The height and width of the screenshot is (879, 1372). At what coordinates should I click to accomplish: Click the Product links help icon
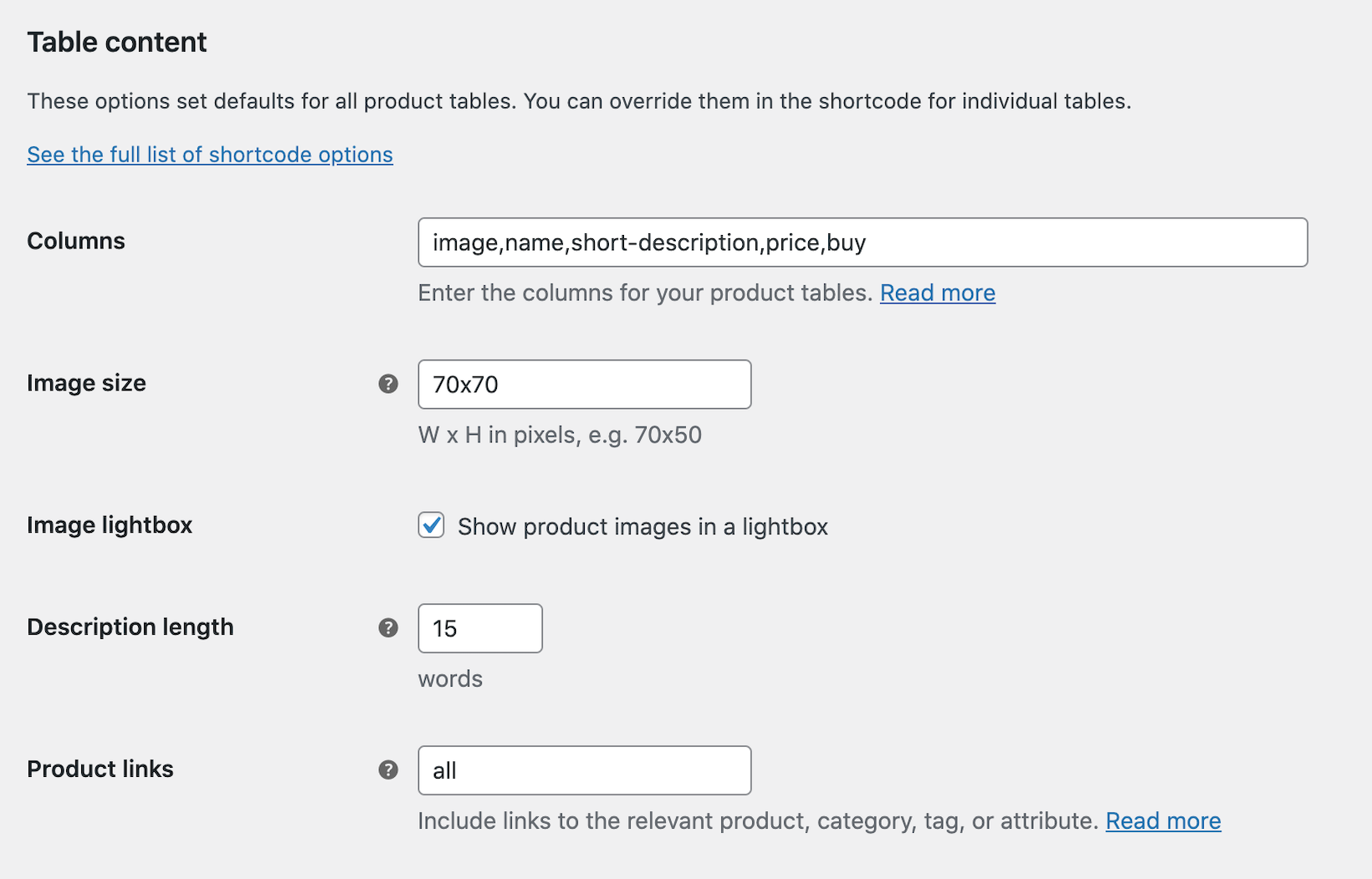(x=388, y=769)
